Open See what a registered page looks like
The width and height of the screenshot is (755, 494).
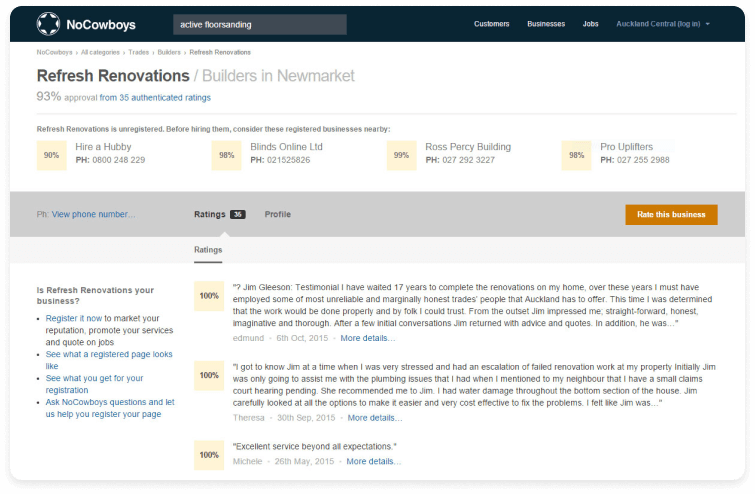point(109,360)
